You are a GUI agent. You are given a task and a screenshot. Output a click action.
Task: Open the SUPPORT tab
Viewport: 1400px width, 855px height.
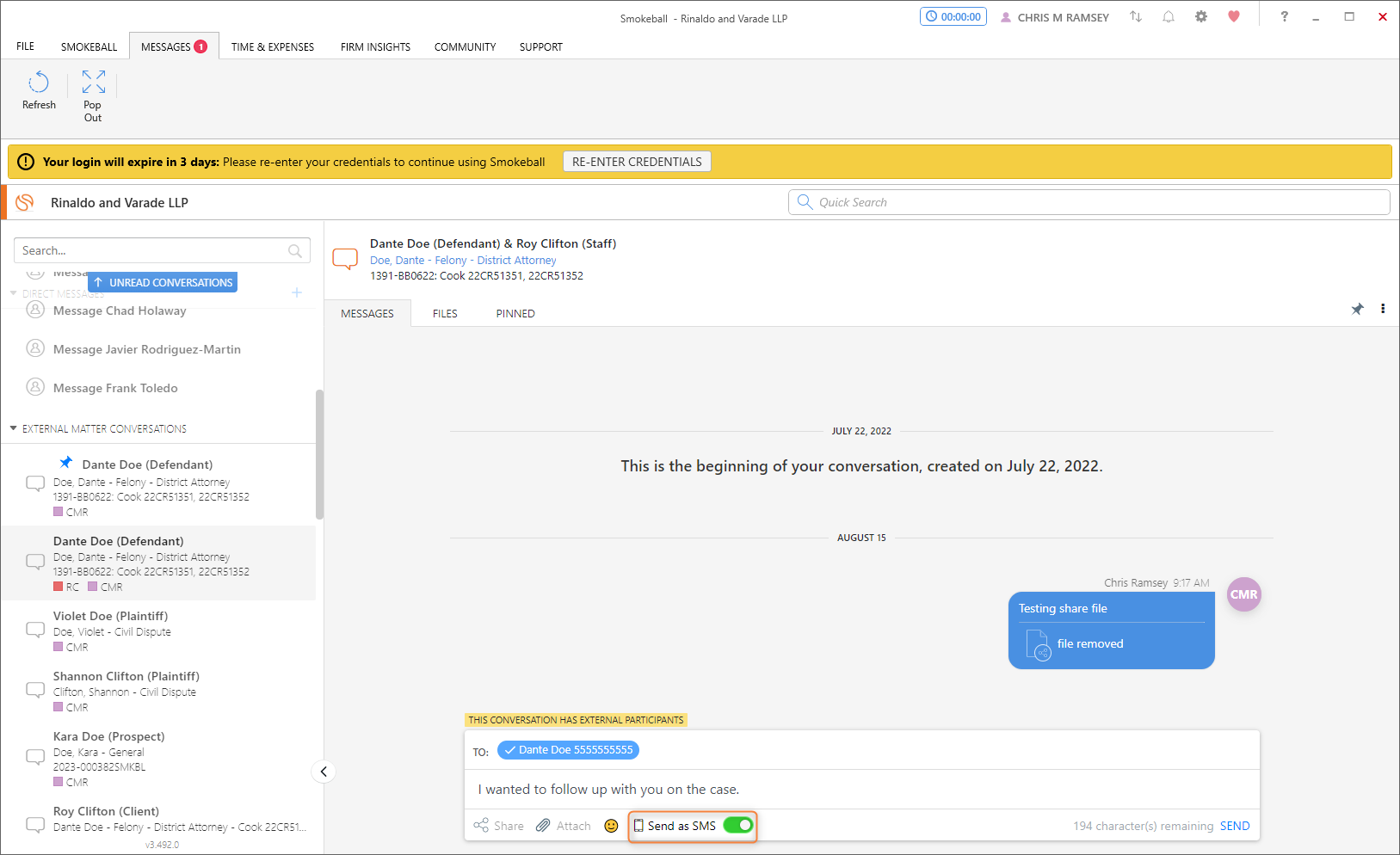tap(540, 46)
